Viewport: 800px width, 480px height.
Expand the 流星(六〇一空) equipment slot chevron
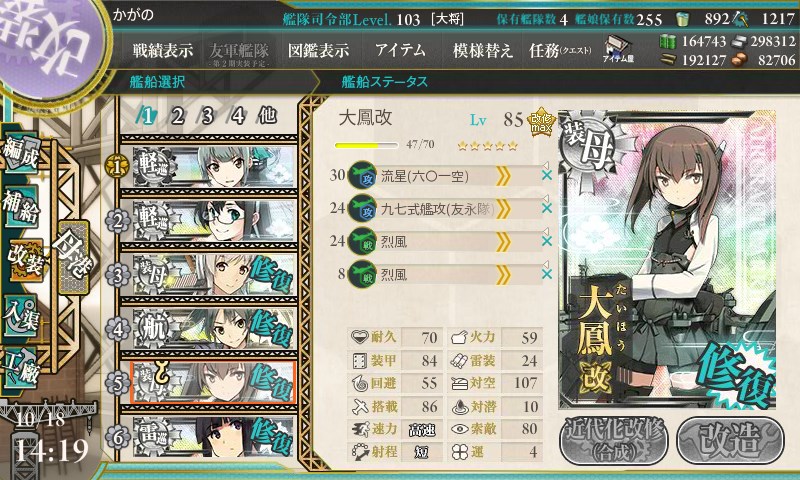(x=503, y=176)
